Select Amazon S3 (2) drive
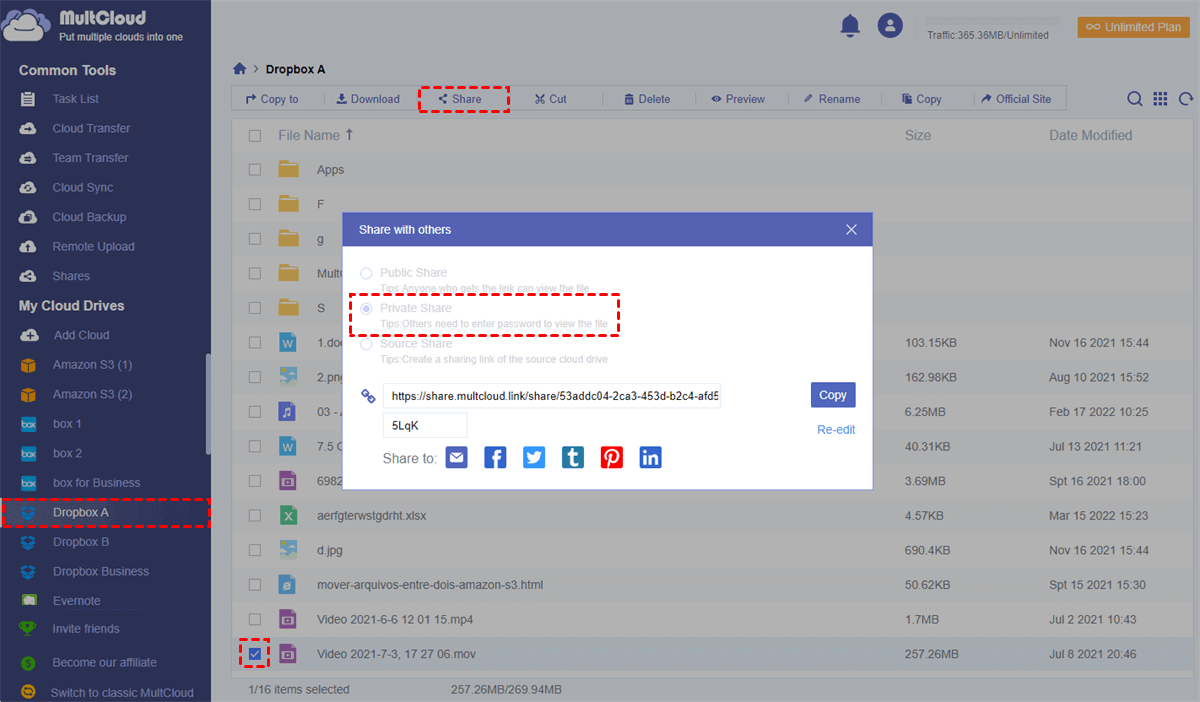The width and height of the screenshot is (1200, 702). tap(92, 394)
